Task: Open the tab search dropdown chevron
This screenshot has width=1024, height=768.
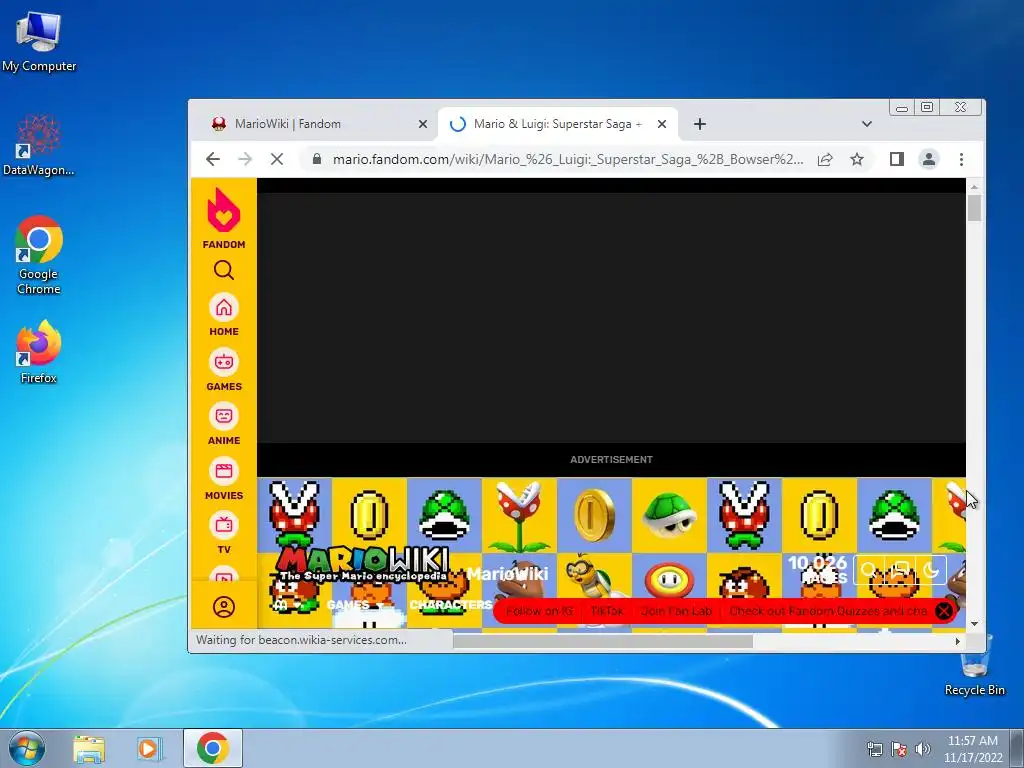Action: 867,124
